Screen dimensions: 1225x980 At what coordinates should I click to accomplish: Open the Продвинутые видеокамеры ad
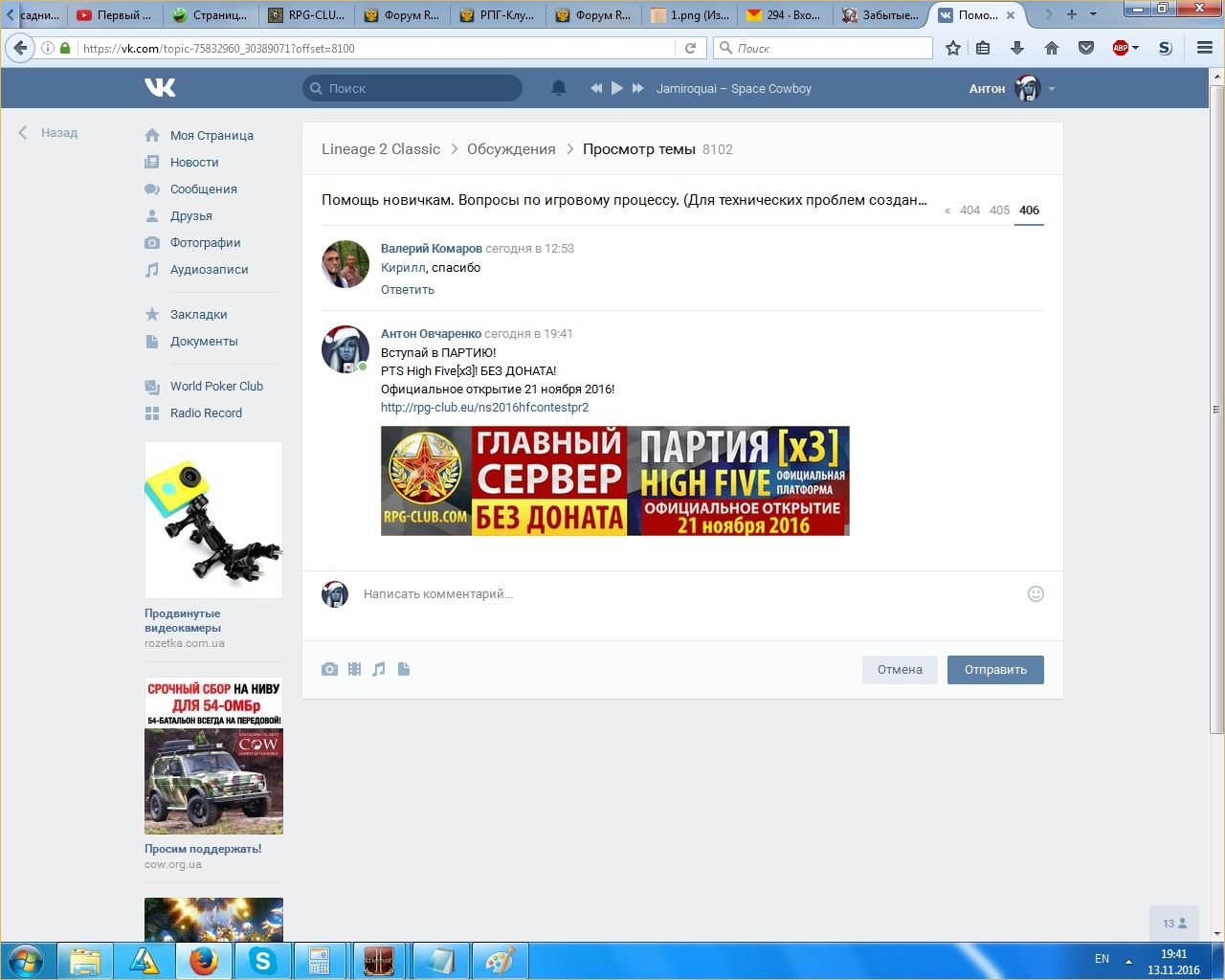coord(213,546)
